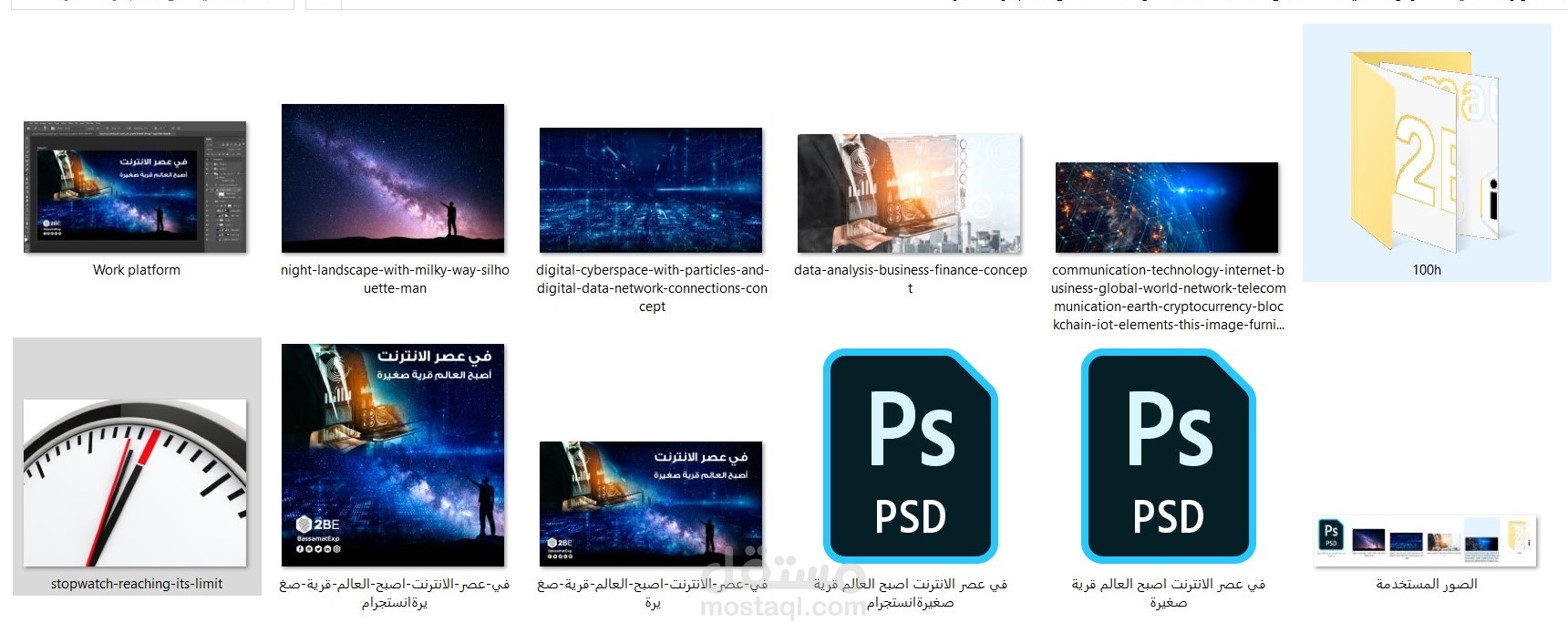The image size is (1568, 634).
Task: Click the '100h' folder name label
Action: click(x=1427, y=270)
